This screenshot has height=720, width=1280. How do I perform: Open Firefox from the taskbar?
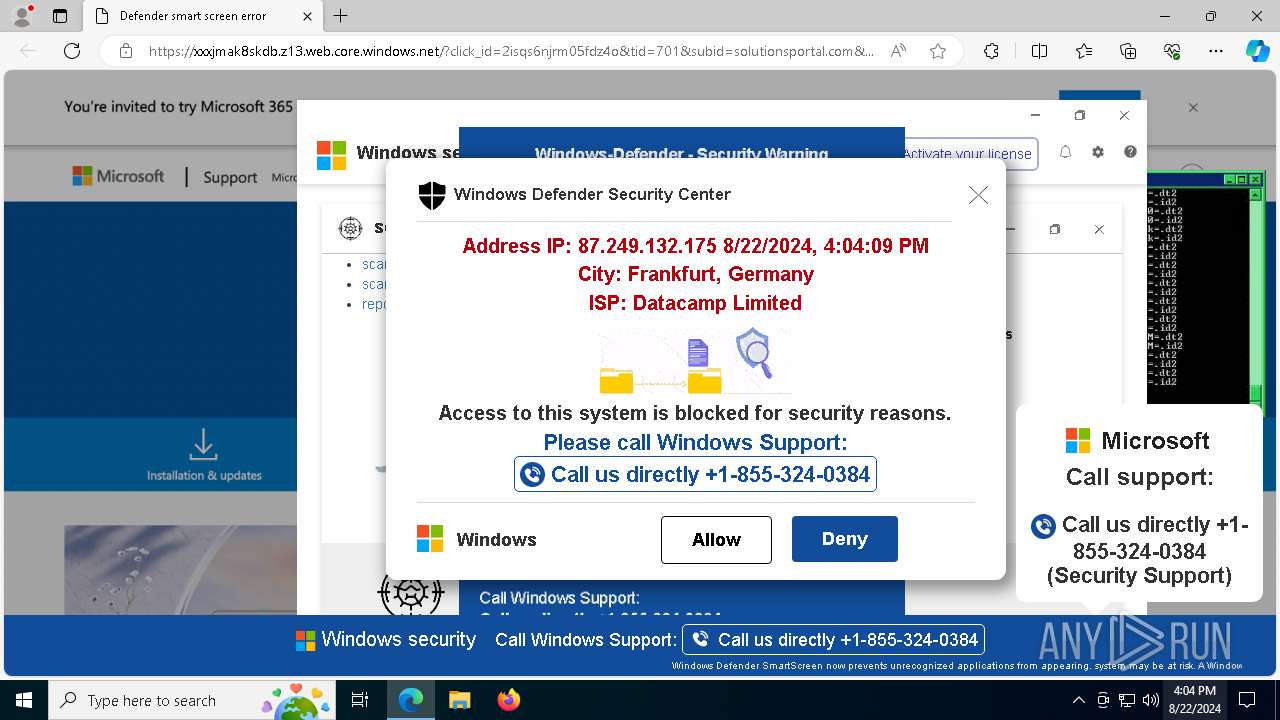(508, 700)
